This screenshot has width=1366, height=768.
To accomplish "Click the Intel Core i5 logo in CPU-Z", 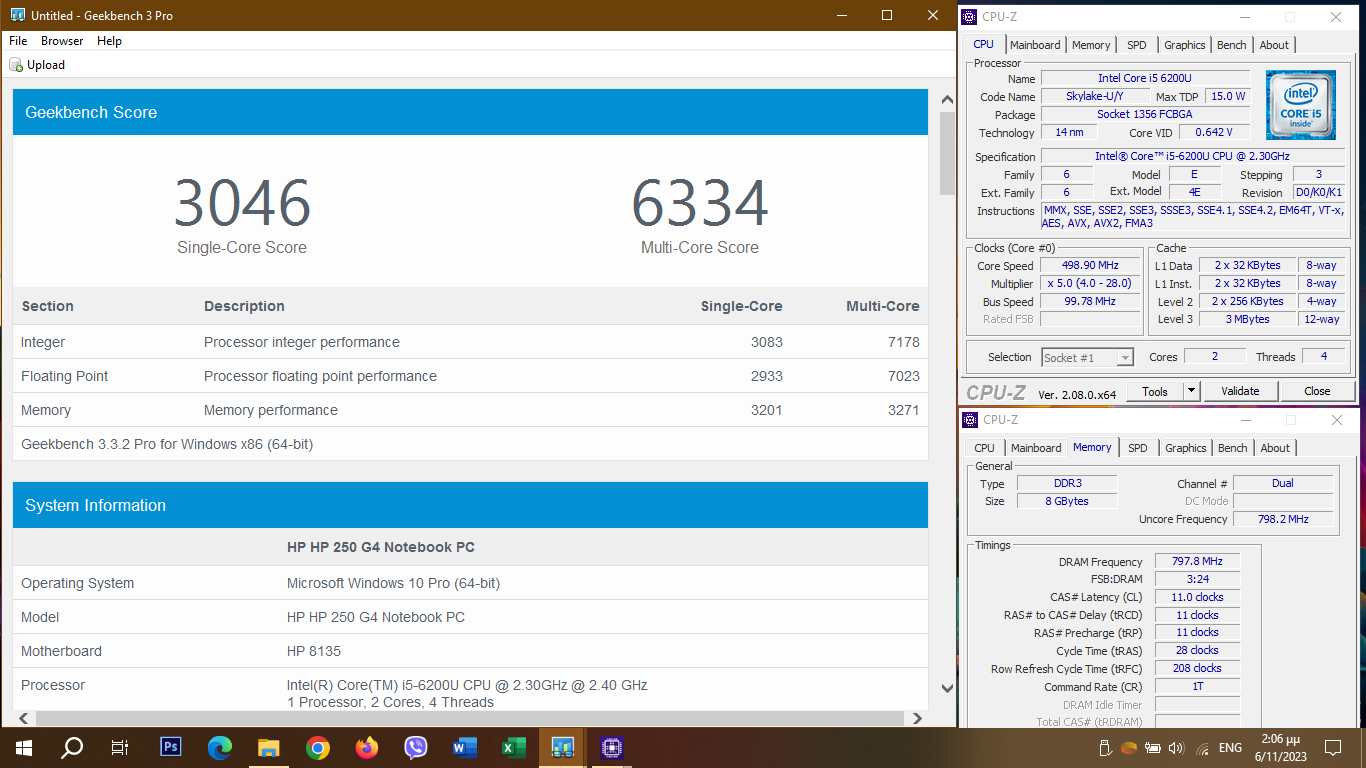I will [x=1300, y=106].
